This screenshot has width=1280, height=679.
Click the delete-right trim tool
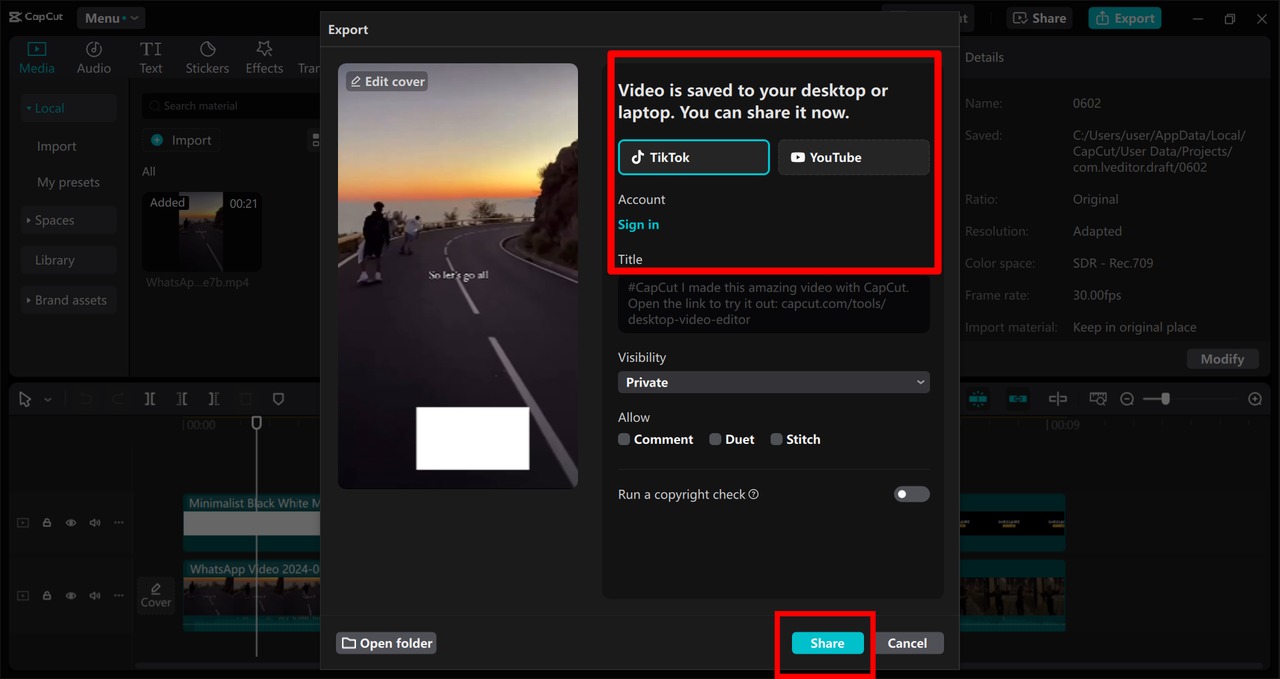pyautogui.click(x=214, y=399)
